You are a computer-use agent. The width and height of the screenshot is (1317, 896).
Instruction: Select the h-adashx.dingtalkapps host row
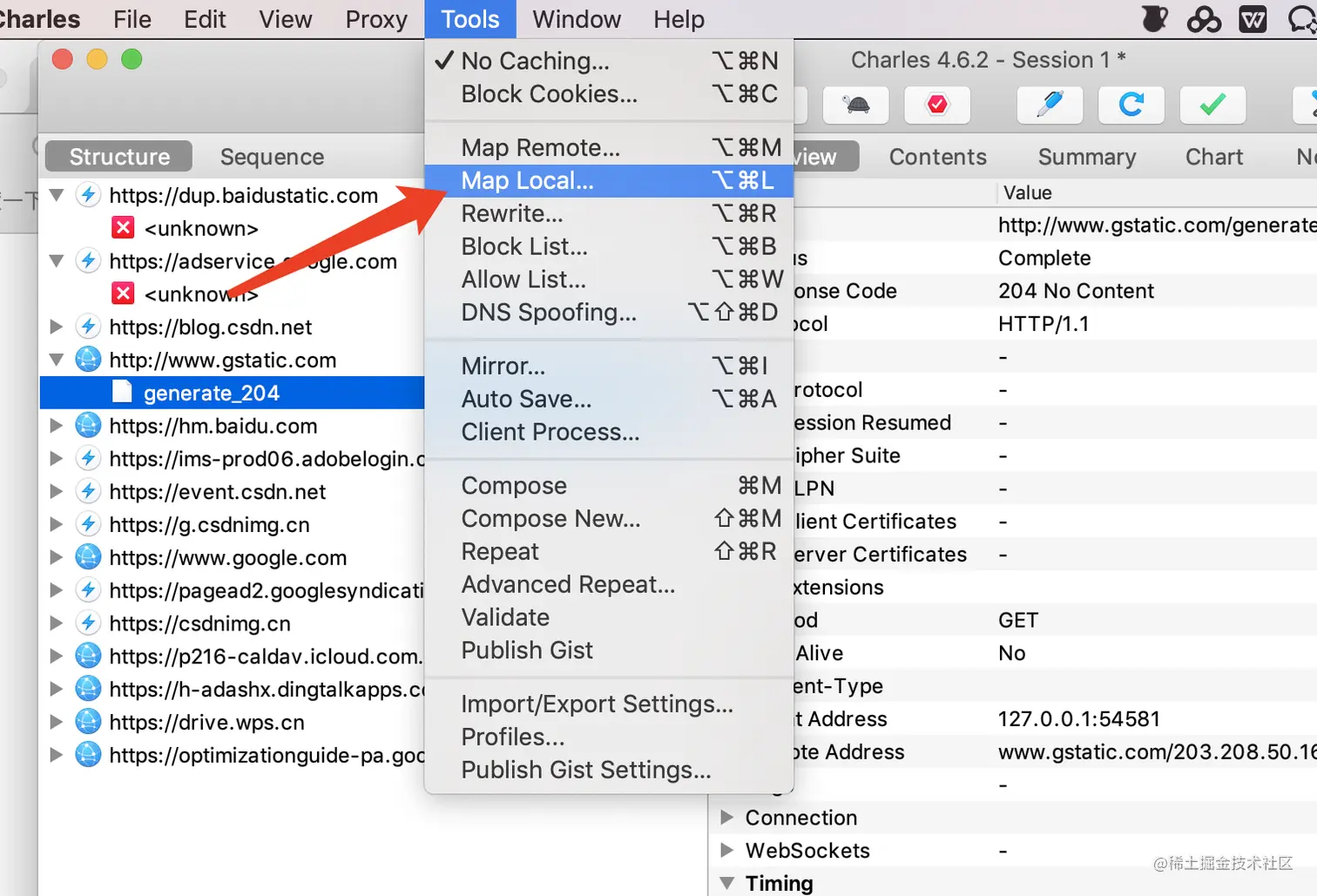click(232, 689)
